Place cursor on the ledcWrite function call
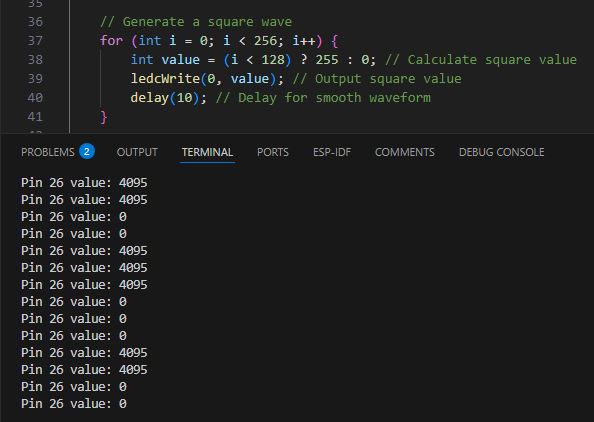Image resolution: width=594 pixels, height=422 pixels. click(165, 79)
